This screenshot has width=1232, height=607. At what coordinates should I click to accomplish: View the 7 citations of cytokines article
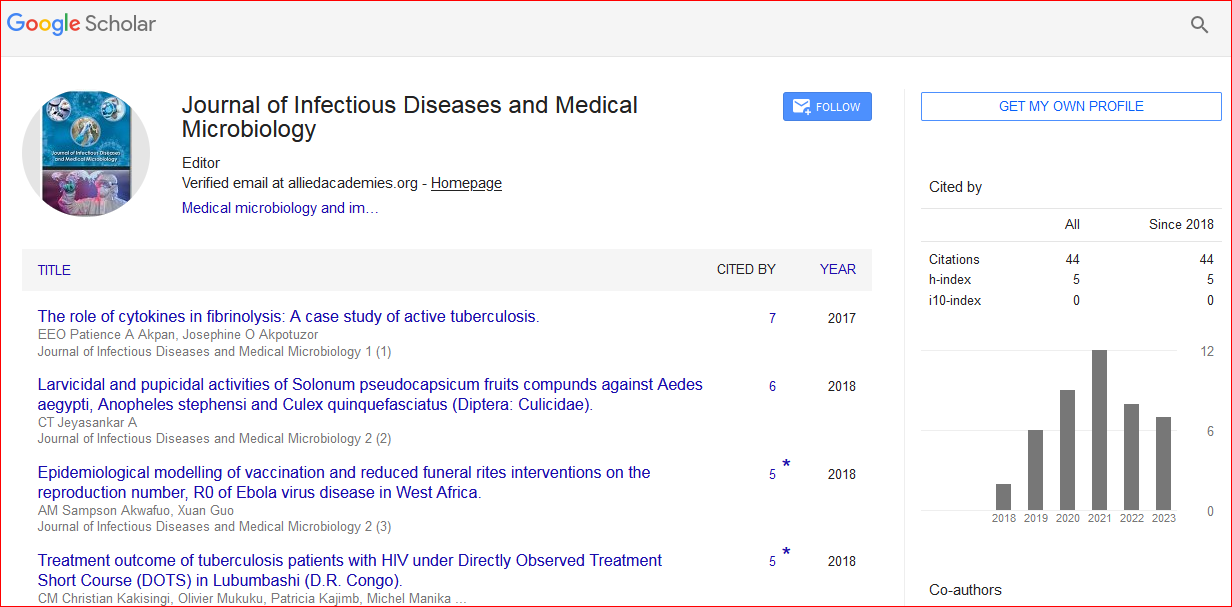pyautogui.click(x=772, y=318)
